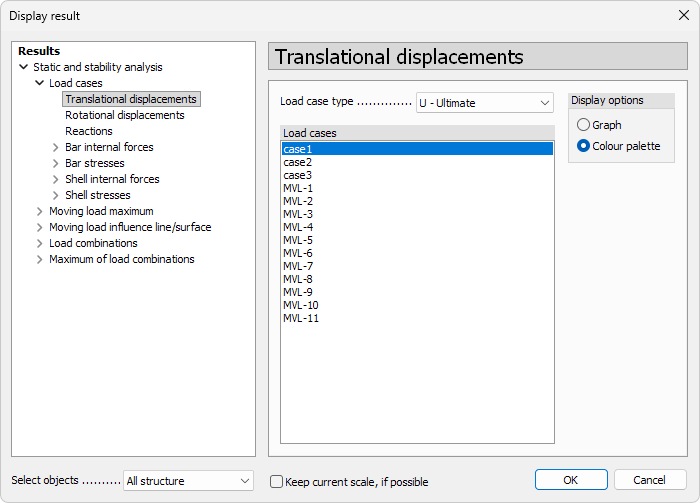Screen dimensions: 700x503
Task: Select Reactions in the results tree
Action: point(89,131)
